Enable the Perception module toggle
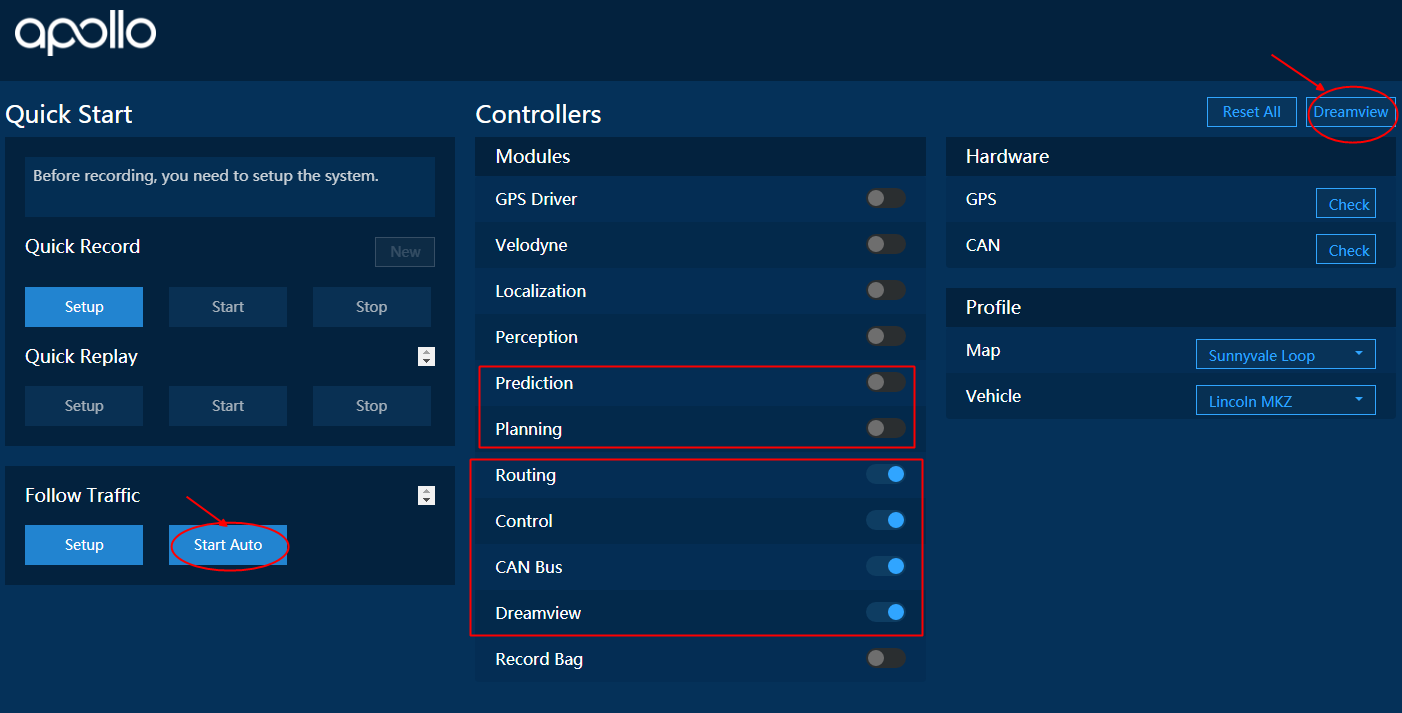Viewport: 1402px width, 713px height. 885,336
